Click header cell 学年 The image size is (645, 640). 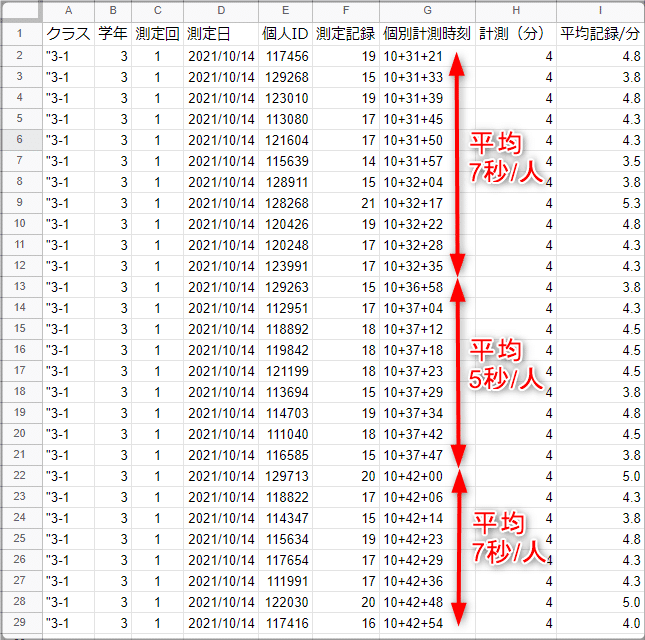click(x=113, y=34)
